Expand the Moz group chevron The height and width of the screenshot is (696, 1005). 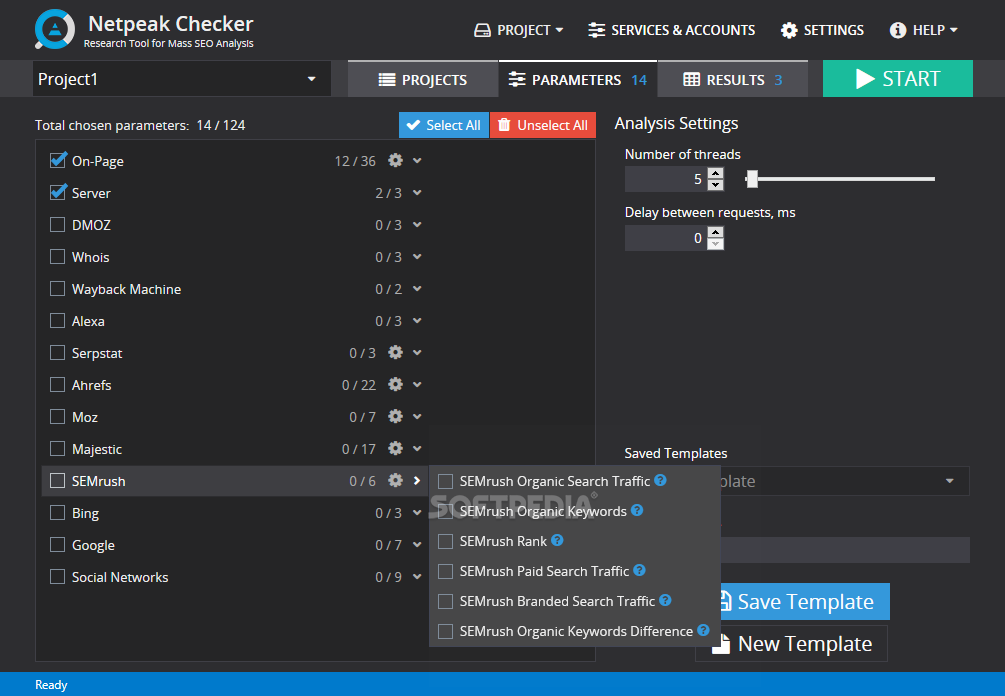coord(417,417)
